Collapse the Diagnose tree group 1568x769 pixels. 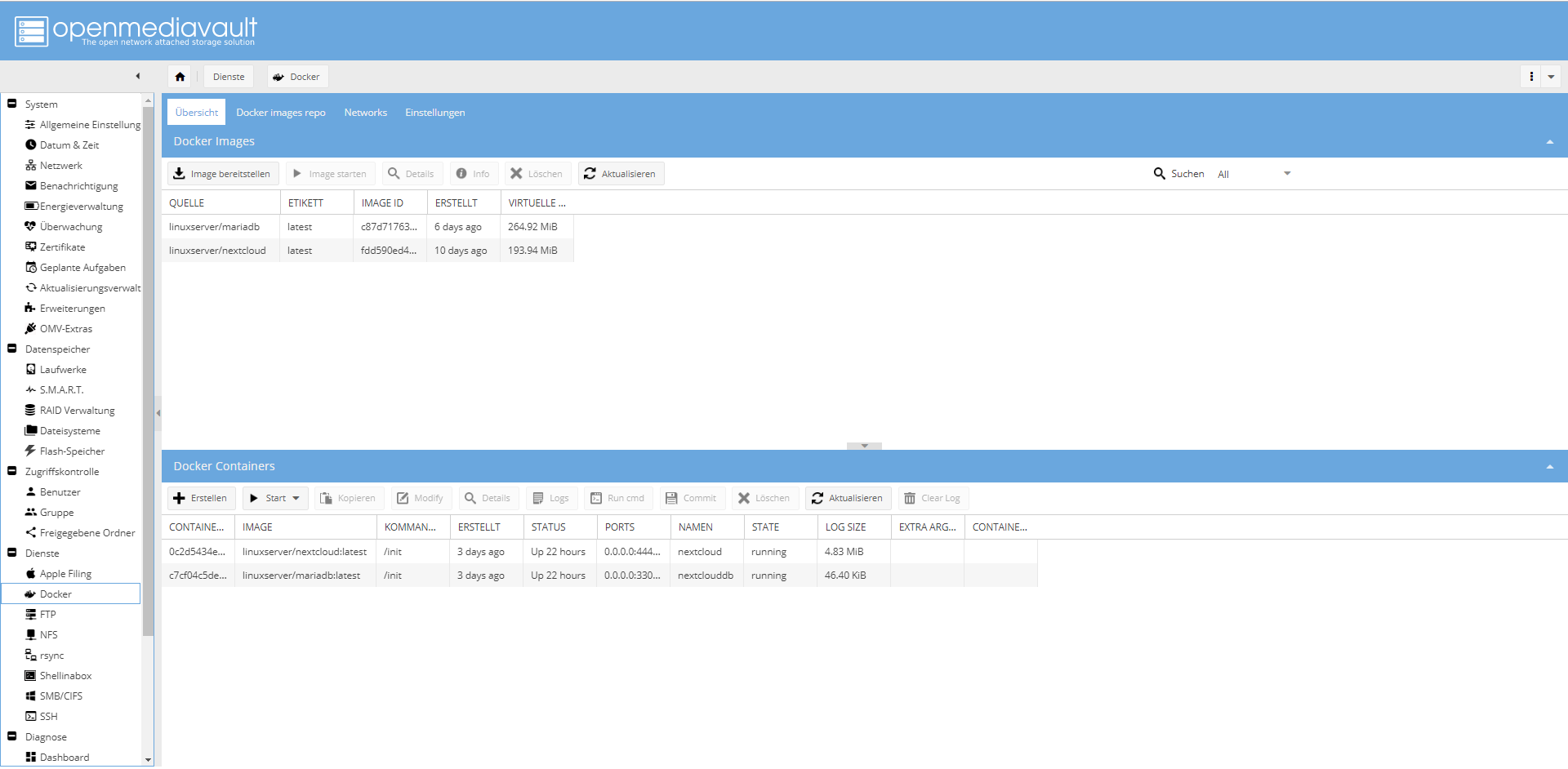pos(12,736)
